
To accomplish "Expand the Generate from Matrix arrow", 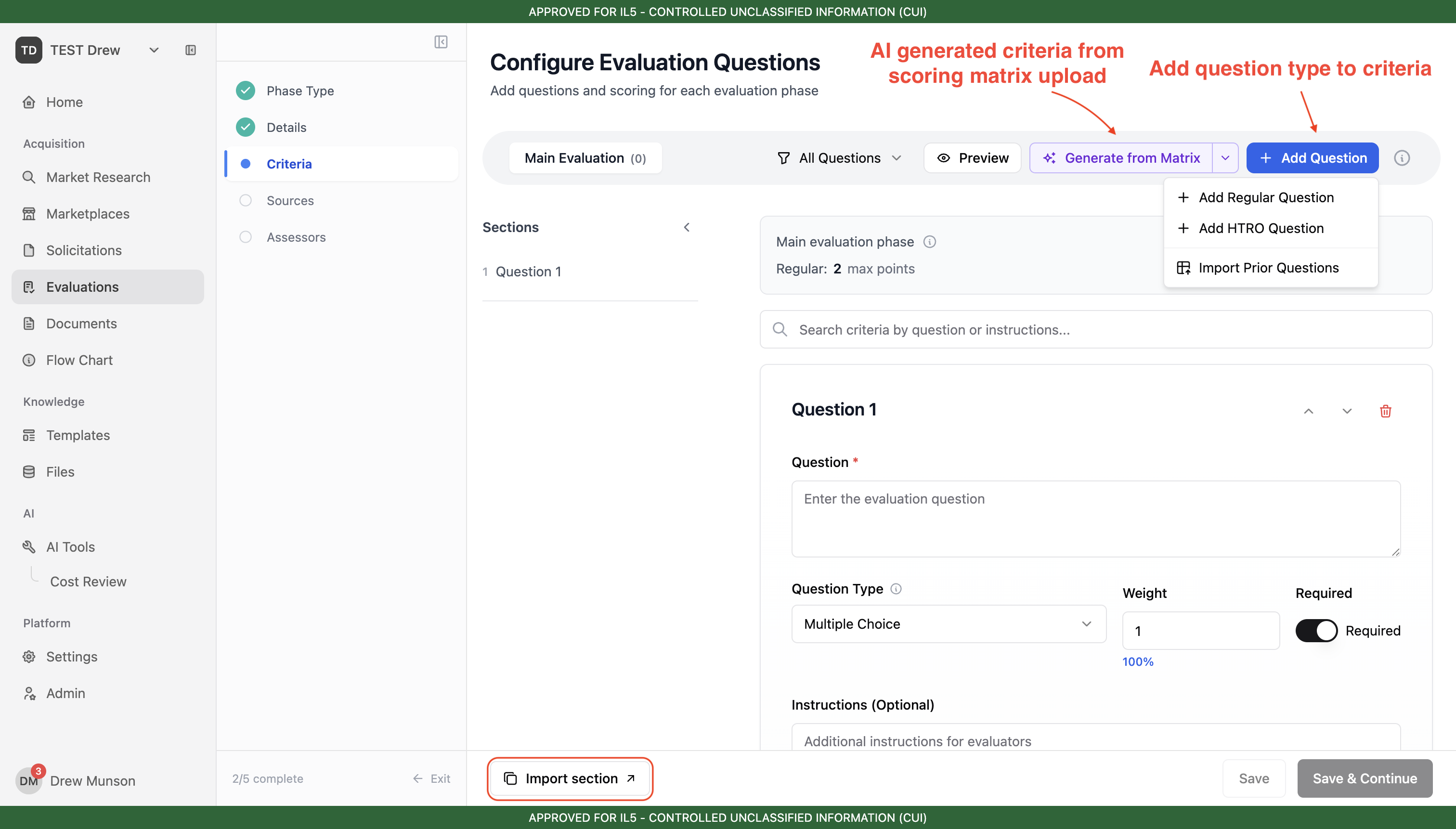I will (x=1225, y=158).
